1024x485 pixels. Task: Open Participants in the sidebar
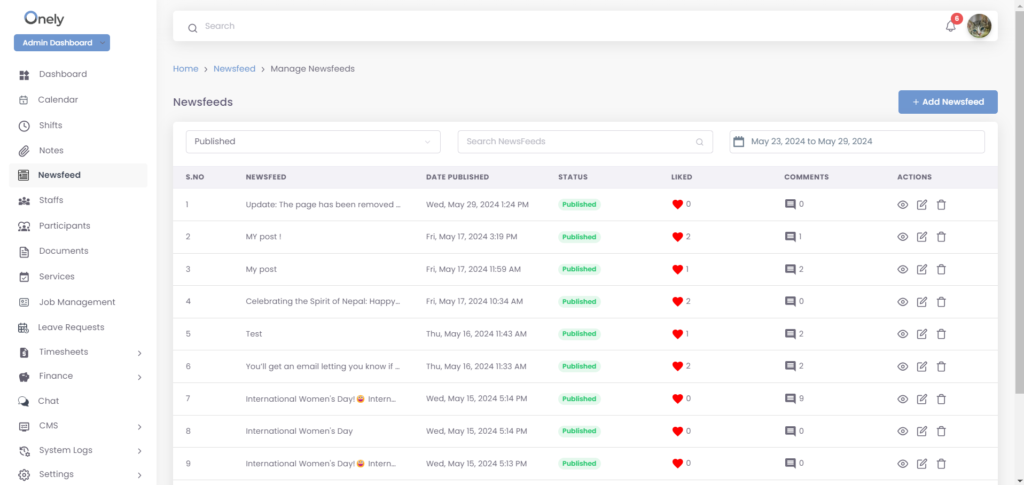64,226
